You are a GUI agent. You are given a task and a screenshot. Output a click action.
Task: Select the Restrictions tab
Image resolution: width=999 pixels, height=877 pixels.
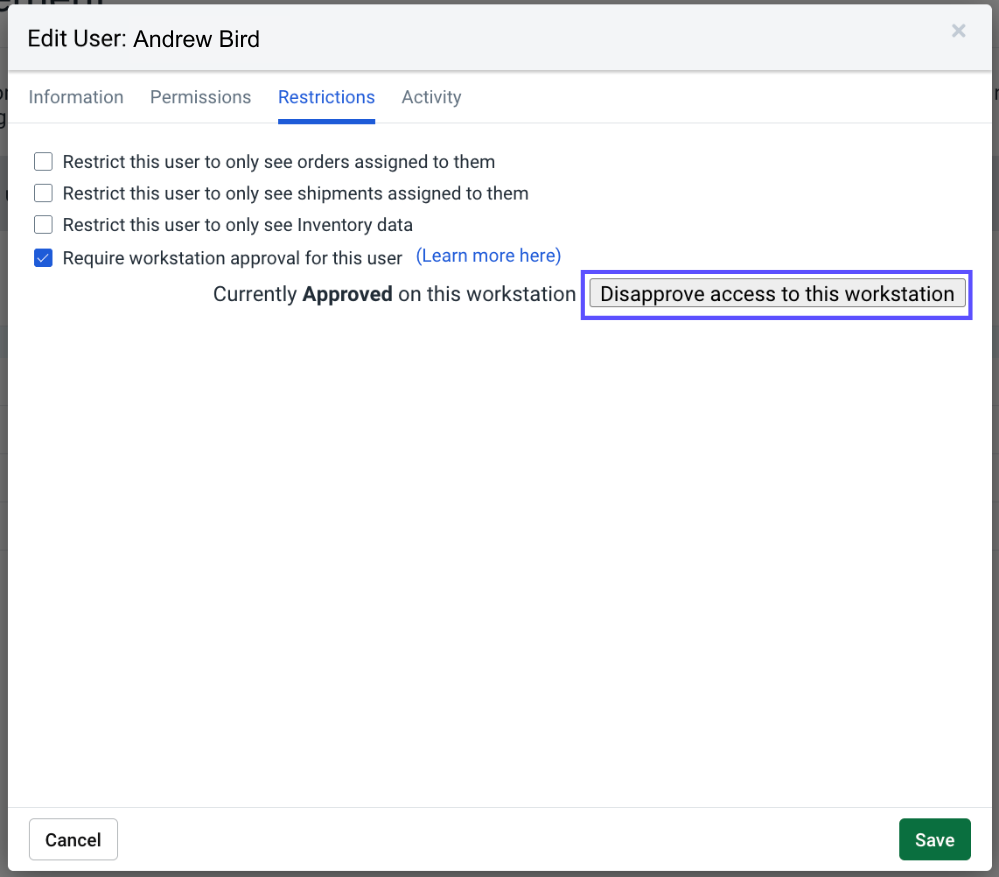pos(326,97)
